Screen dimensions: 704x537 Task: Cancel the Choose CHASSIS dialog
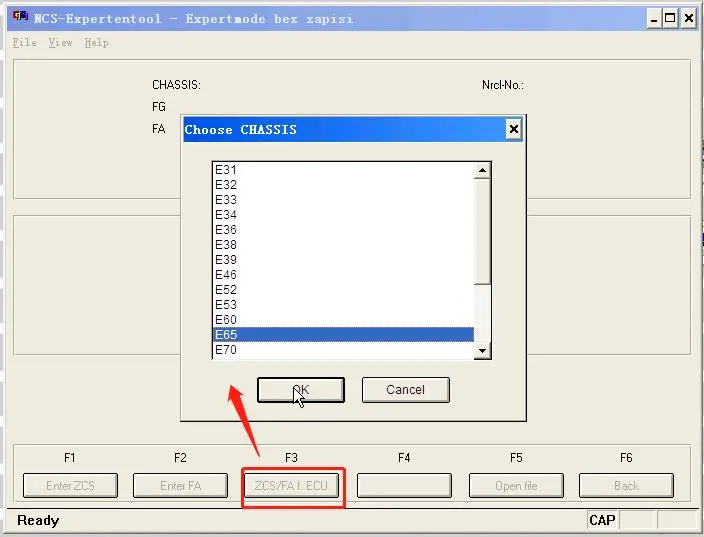point(405,390)
